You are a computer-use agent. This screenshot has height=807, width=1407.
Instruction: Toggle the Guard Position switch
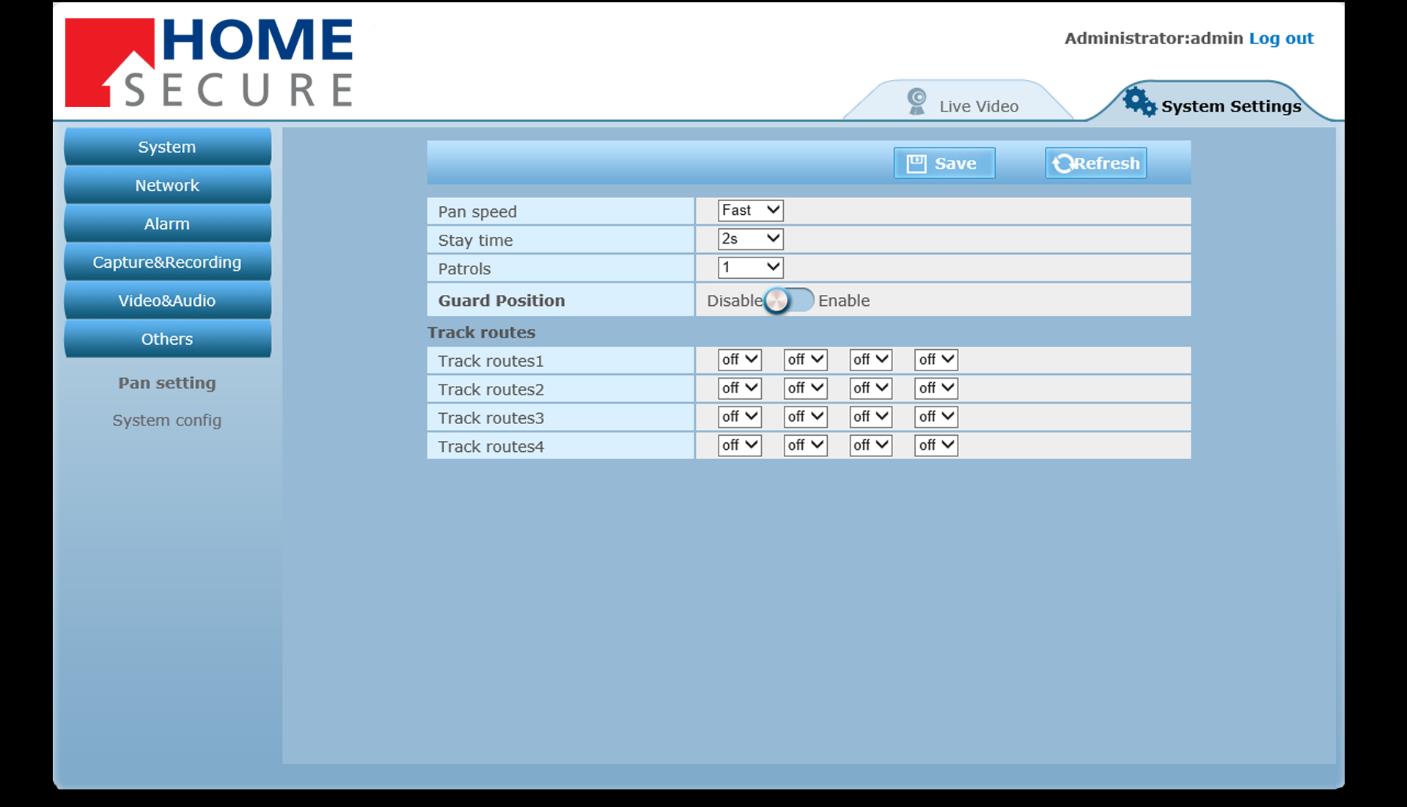[790, 300]
